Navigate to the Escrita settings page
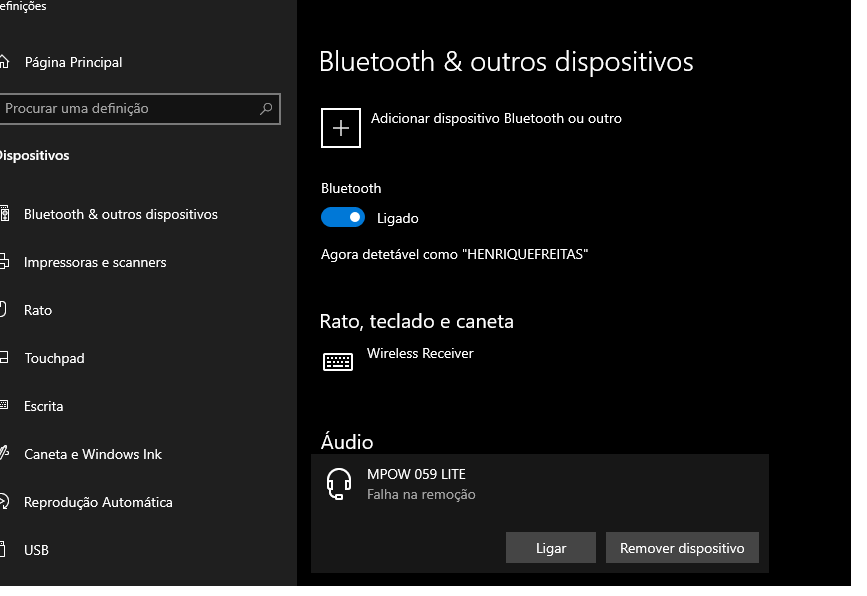This screenshot has width=867, height=596. pyautogui.click(x=44, y=406)
